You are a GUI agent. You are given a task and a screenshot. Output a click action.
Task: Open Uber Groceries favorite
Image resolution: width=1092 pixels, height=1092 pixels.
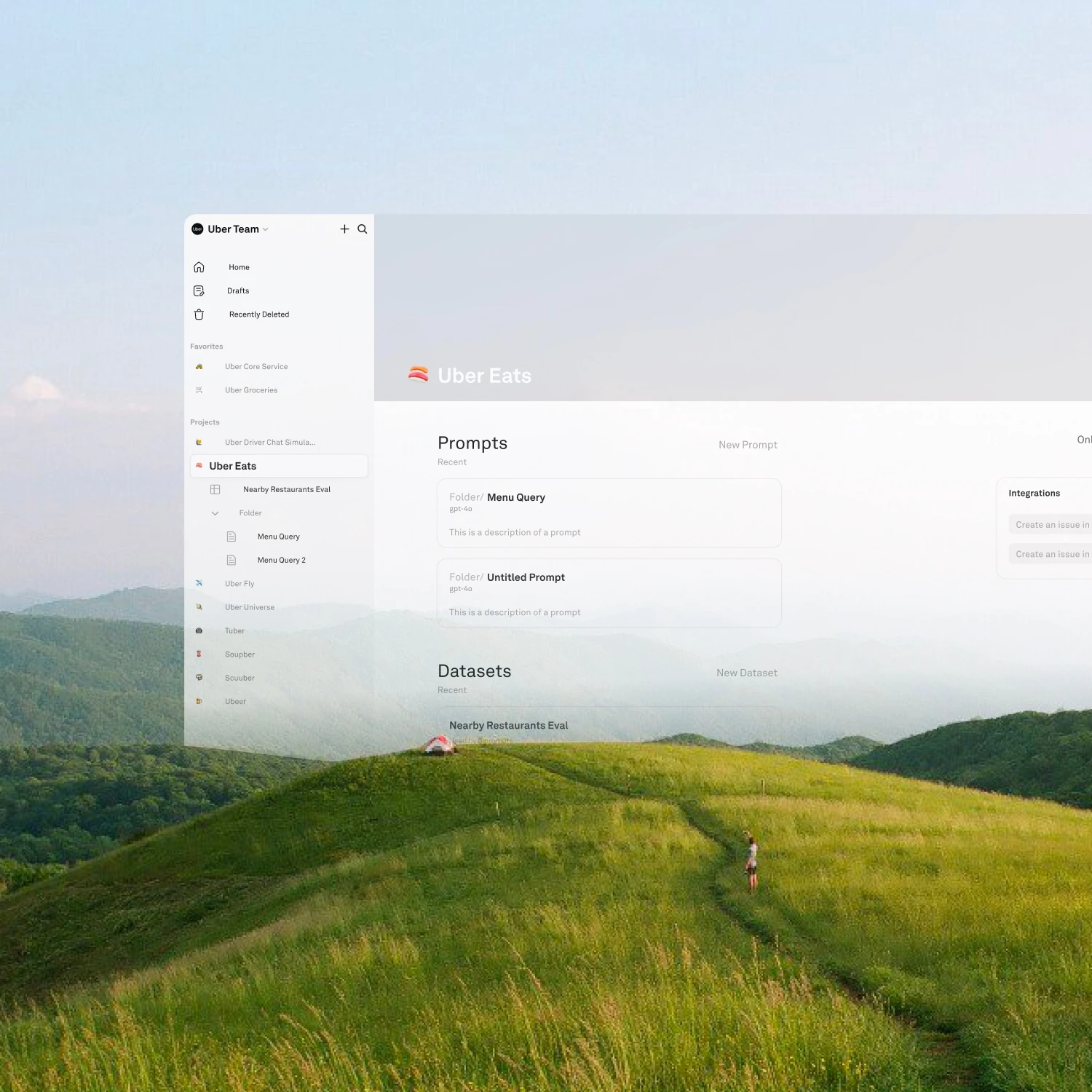(251, 390)
